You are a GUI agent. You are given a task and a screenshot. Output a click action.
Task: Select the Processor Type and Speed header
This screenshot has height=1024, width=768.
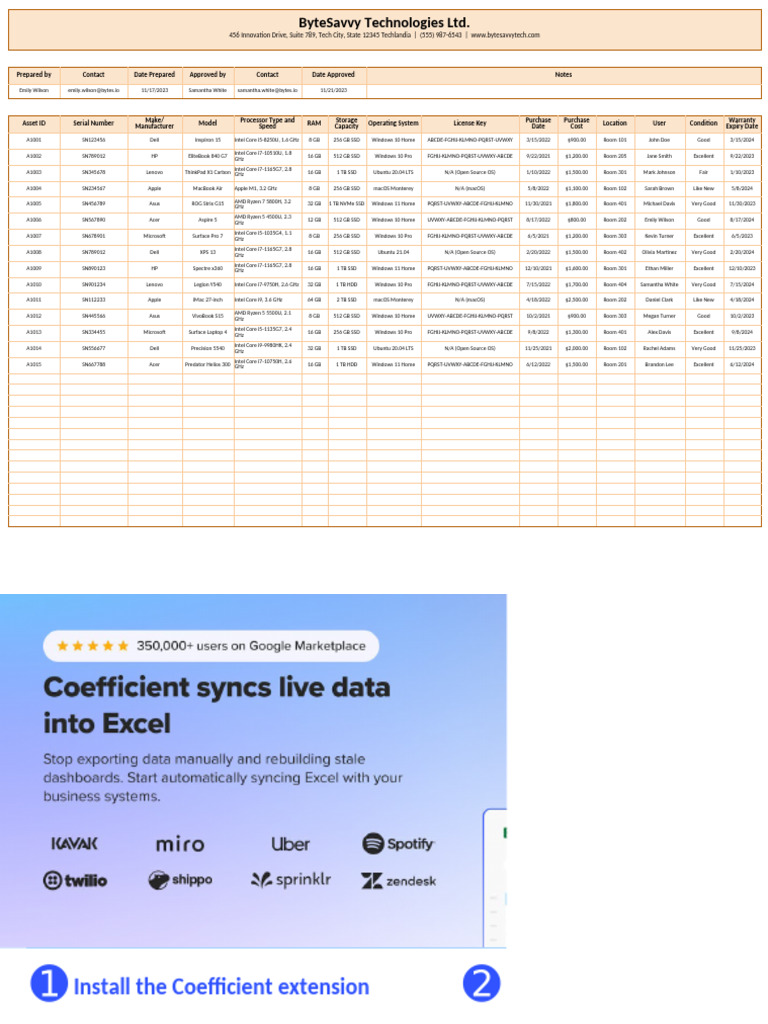(267, 123)
